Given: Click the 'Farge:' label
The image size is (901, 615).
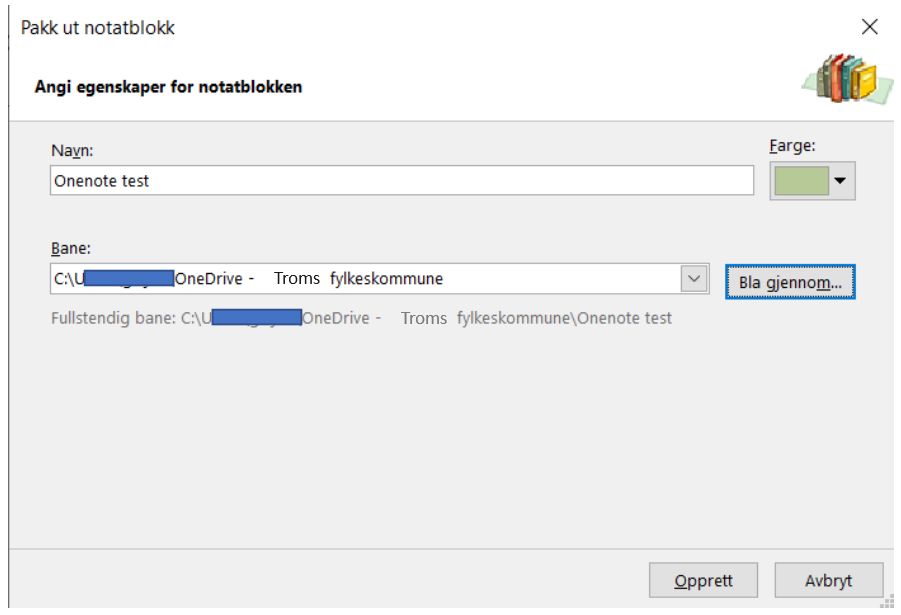Looking at the screenshot, I should pyautogui.click(x=792, y=146).
